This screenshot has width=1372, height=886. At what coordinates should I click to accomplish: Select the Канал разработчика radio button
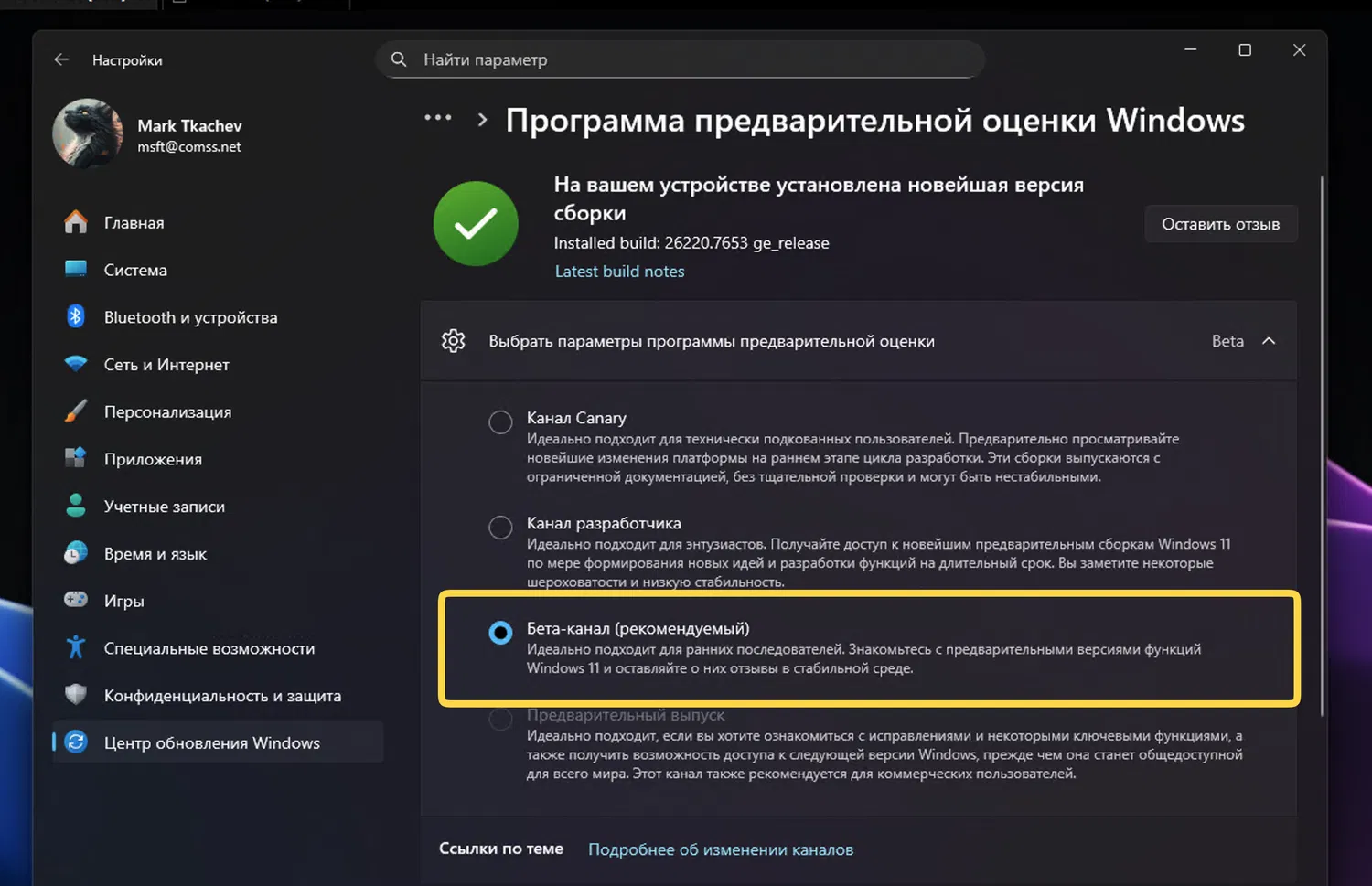point(500,528)
